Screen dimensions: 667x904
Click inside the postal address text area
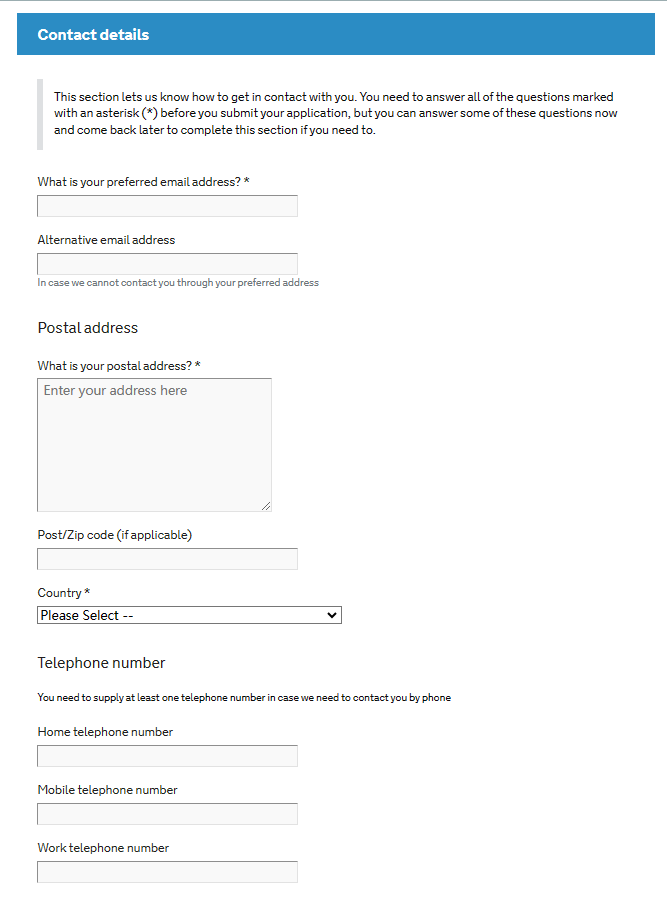[154, 445]
